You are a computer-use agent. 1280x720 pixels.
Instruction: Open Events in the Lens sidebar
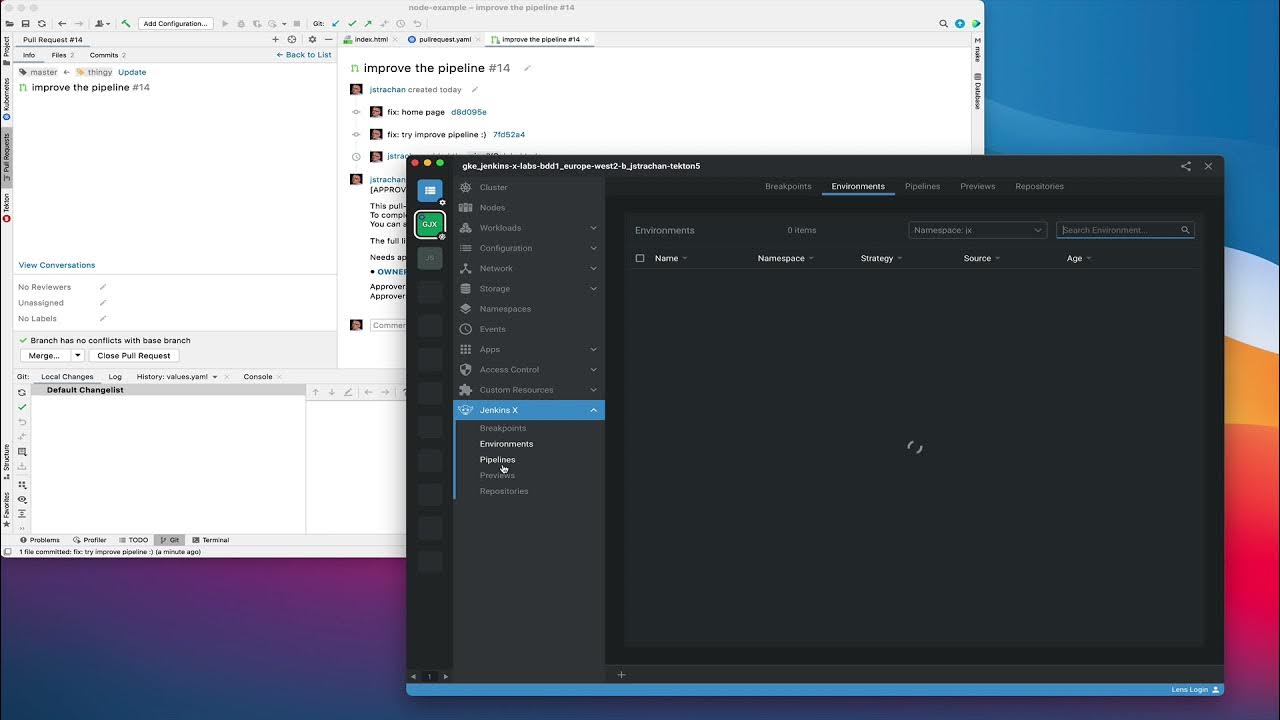[528, 329]
